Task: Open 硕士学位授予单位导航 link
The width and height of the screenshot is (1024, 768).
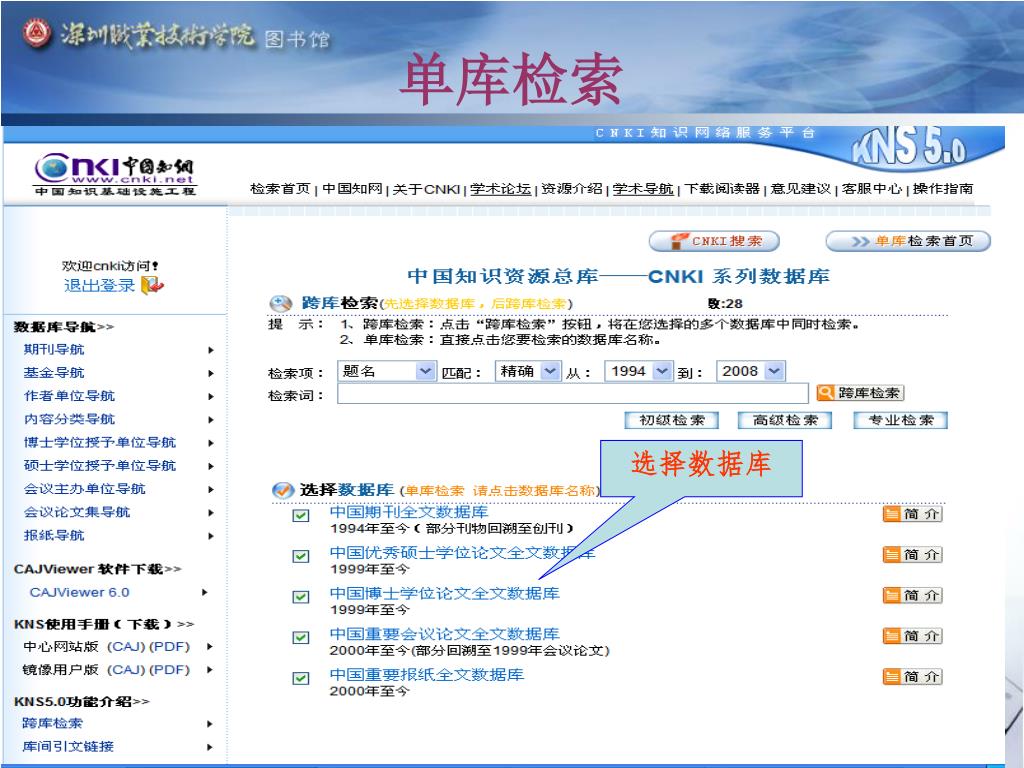Action: pyautogui.click(x=100, y=466)
